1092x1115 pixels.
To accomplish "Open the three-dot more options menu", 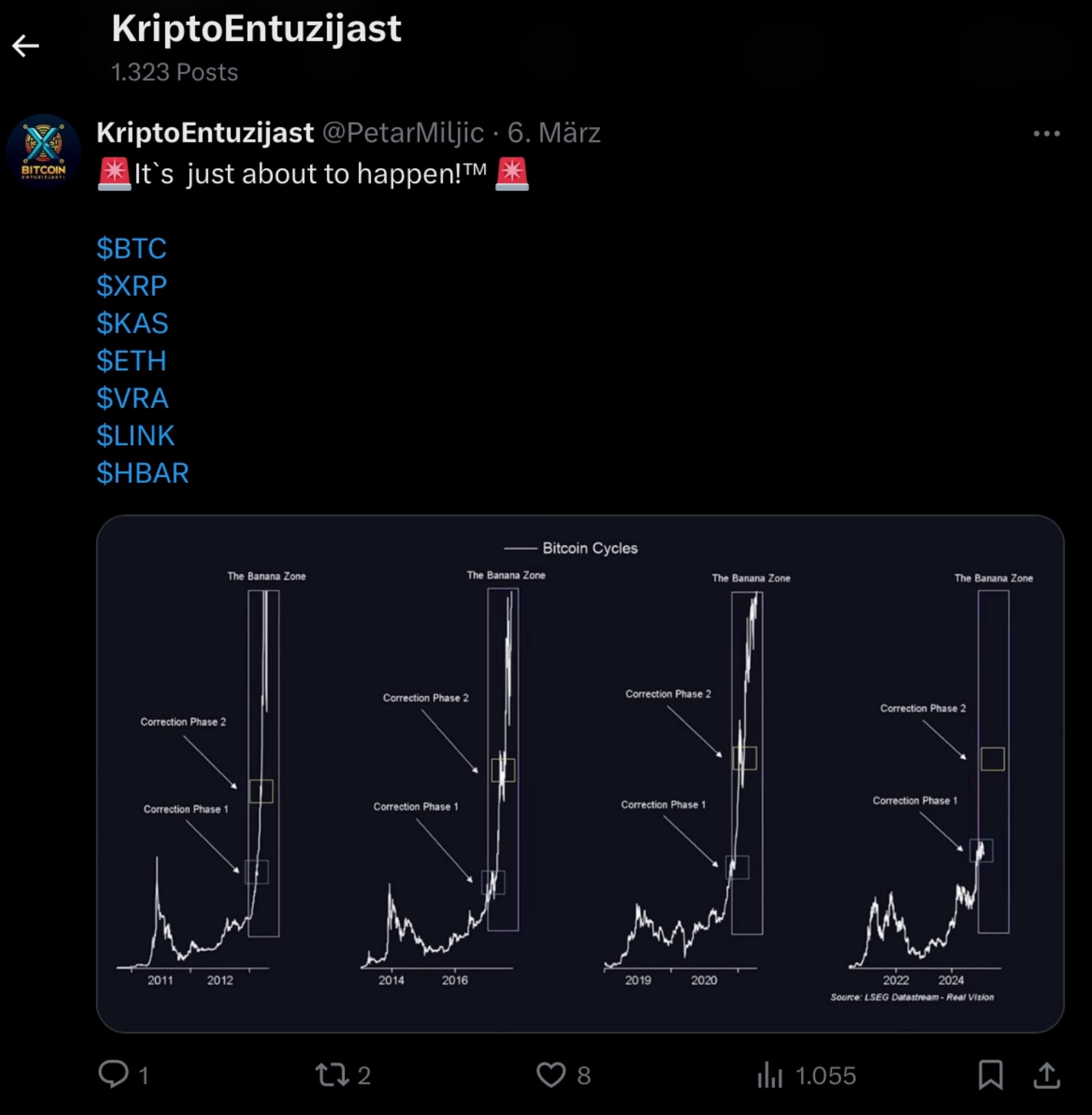I will pyautogui.click(x=1047, y=133).
